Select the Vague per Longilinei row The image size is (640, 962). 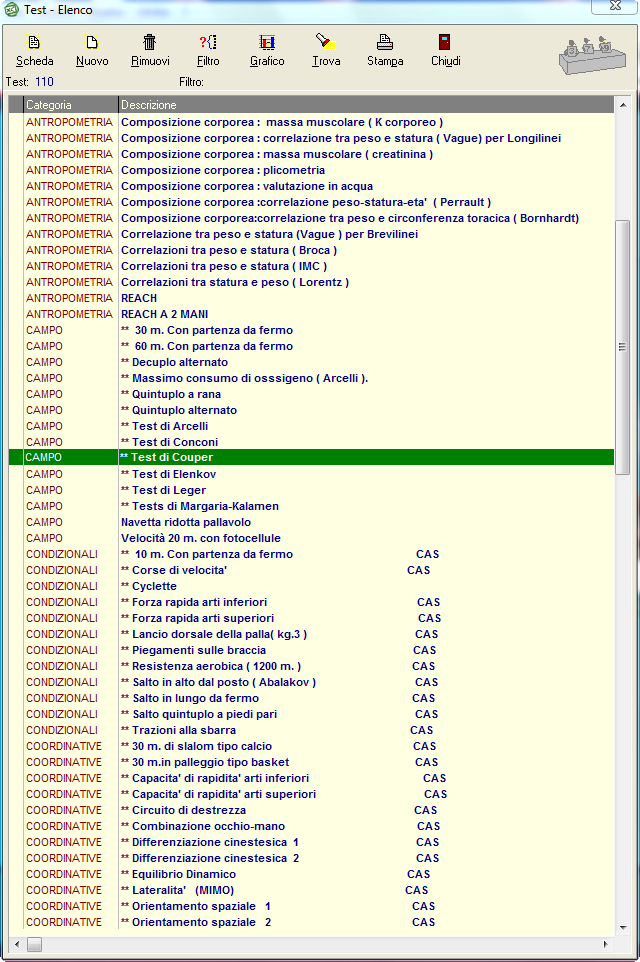311,138
